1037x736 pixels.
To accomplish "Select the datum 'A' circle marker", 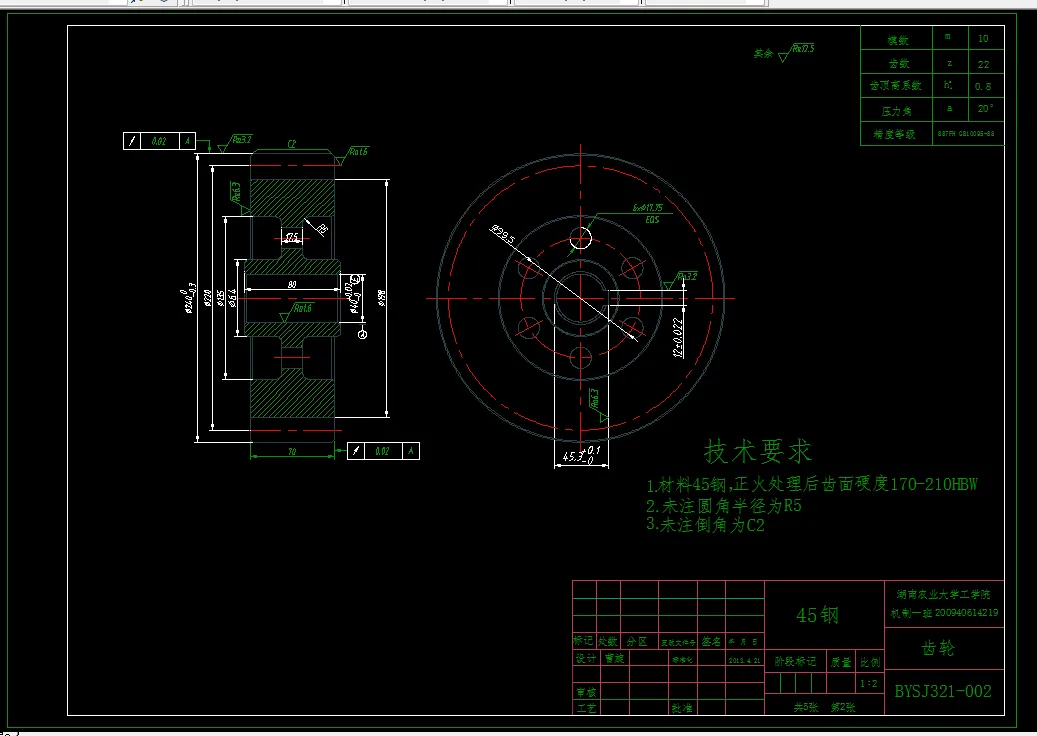I will [x=362, y=335].
